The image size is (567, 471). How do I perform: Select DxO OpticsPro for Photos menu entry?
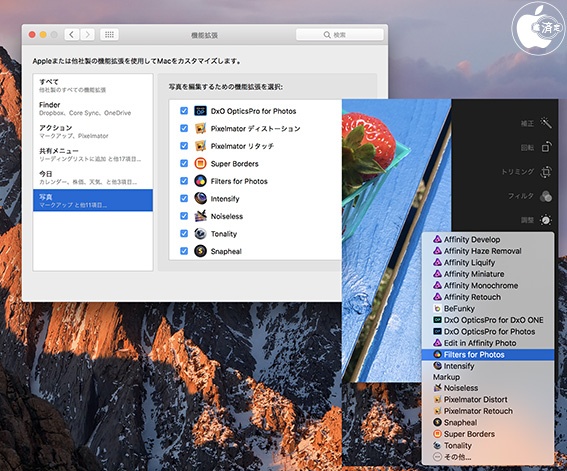click(x=488, y=331)
